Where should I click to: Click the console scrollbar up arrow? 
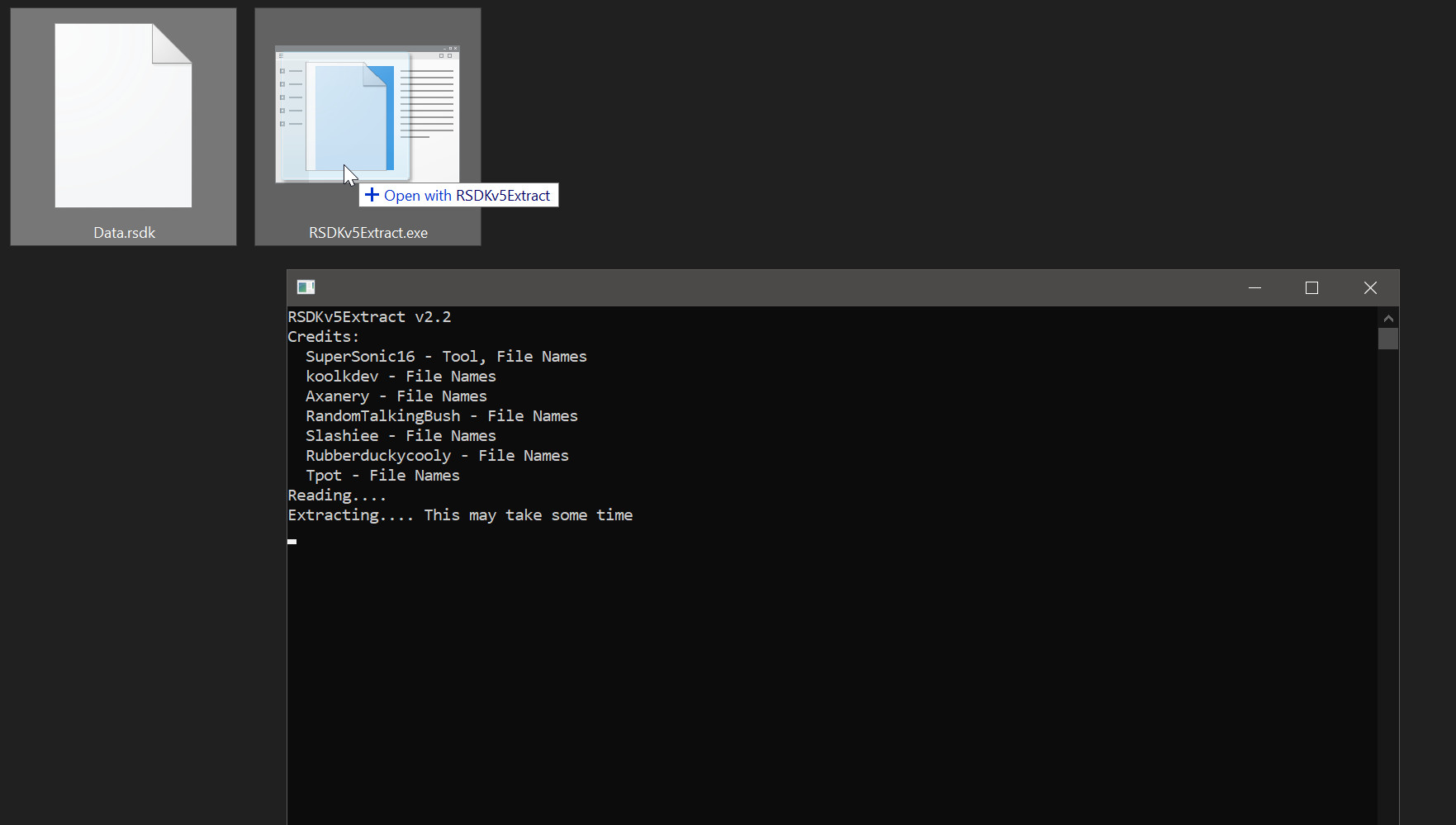[1388, 318]
